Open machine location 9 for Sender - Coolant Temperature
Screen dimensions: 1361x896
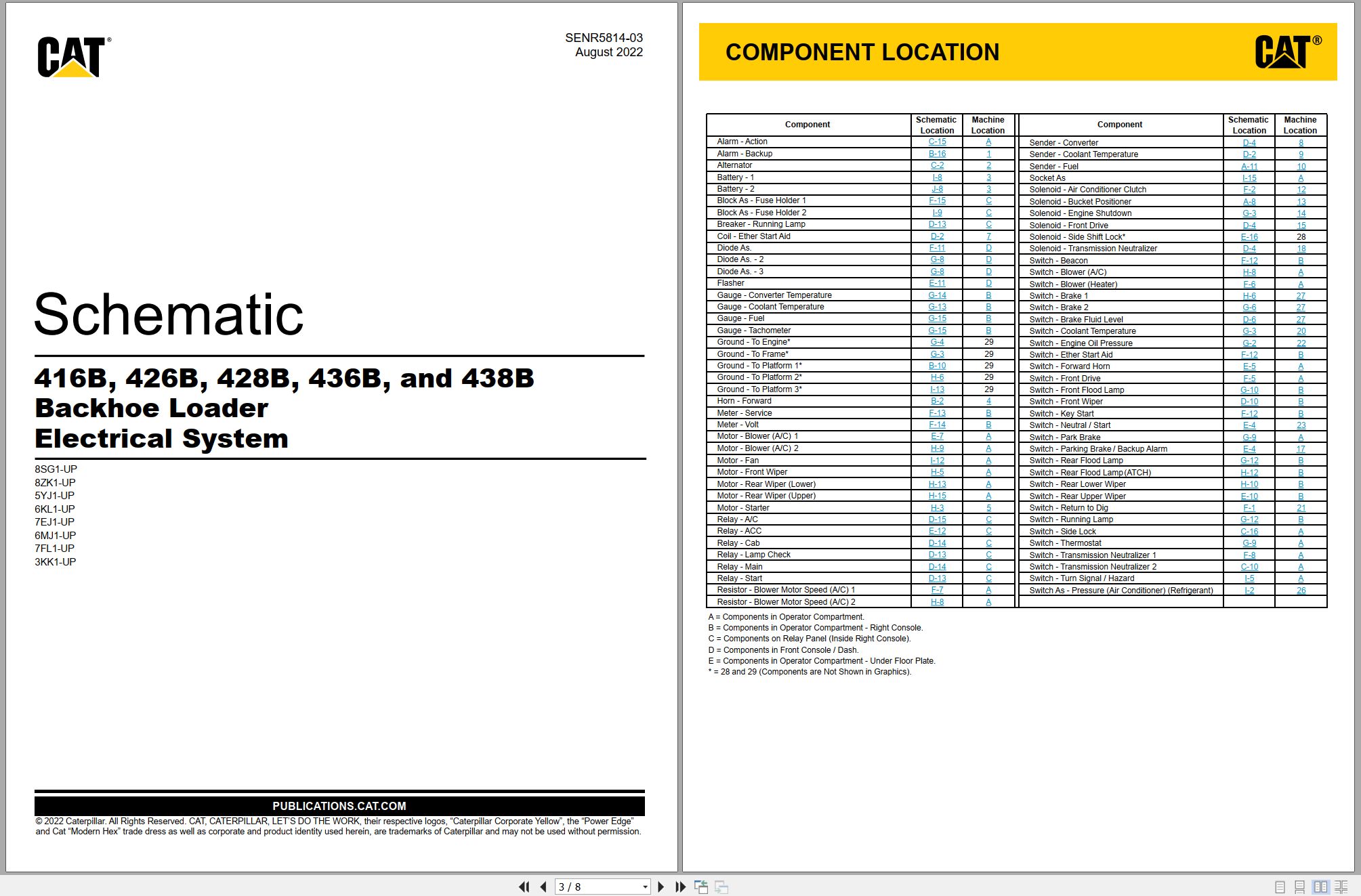[1301, 154]
